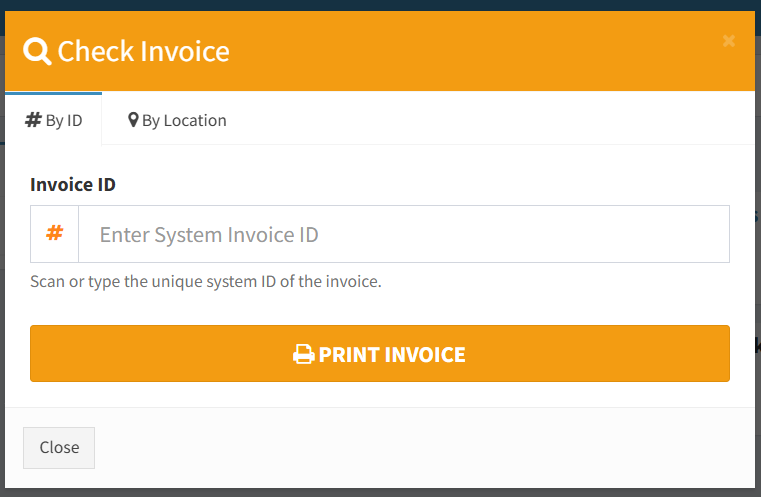Viewport: 761px width, 497px height.
Task: Focus the Enter System Invoice ID field
Action: pos(404,234)
